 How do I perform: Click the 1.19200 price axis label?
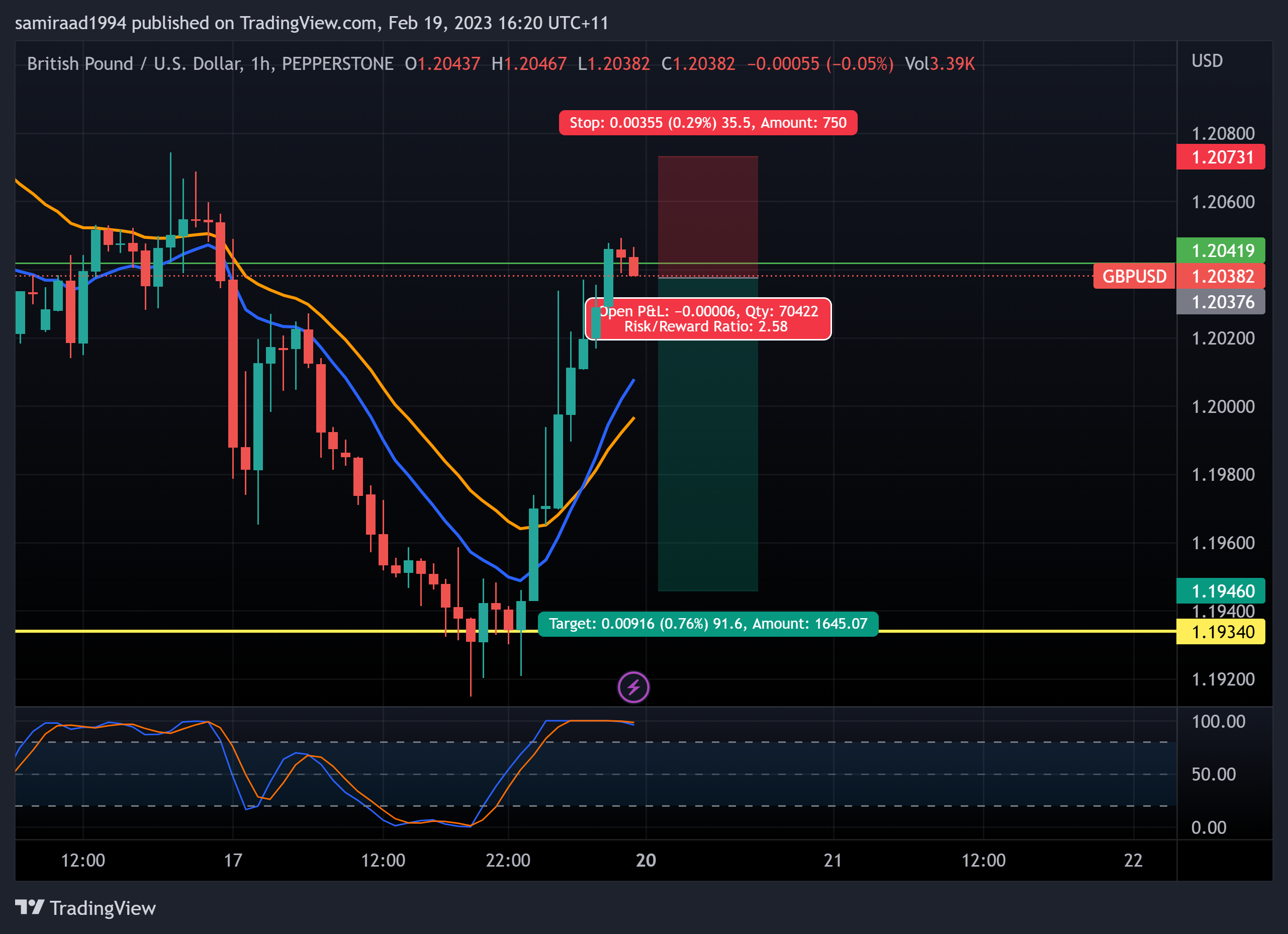click(x=1223, y=680)
